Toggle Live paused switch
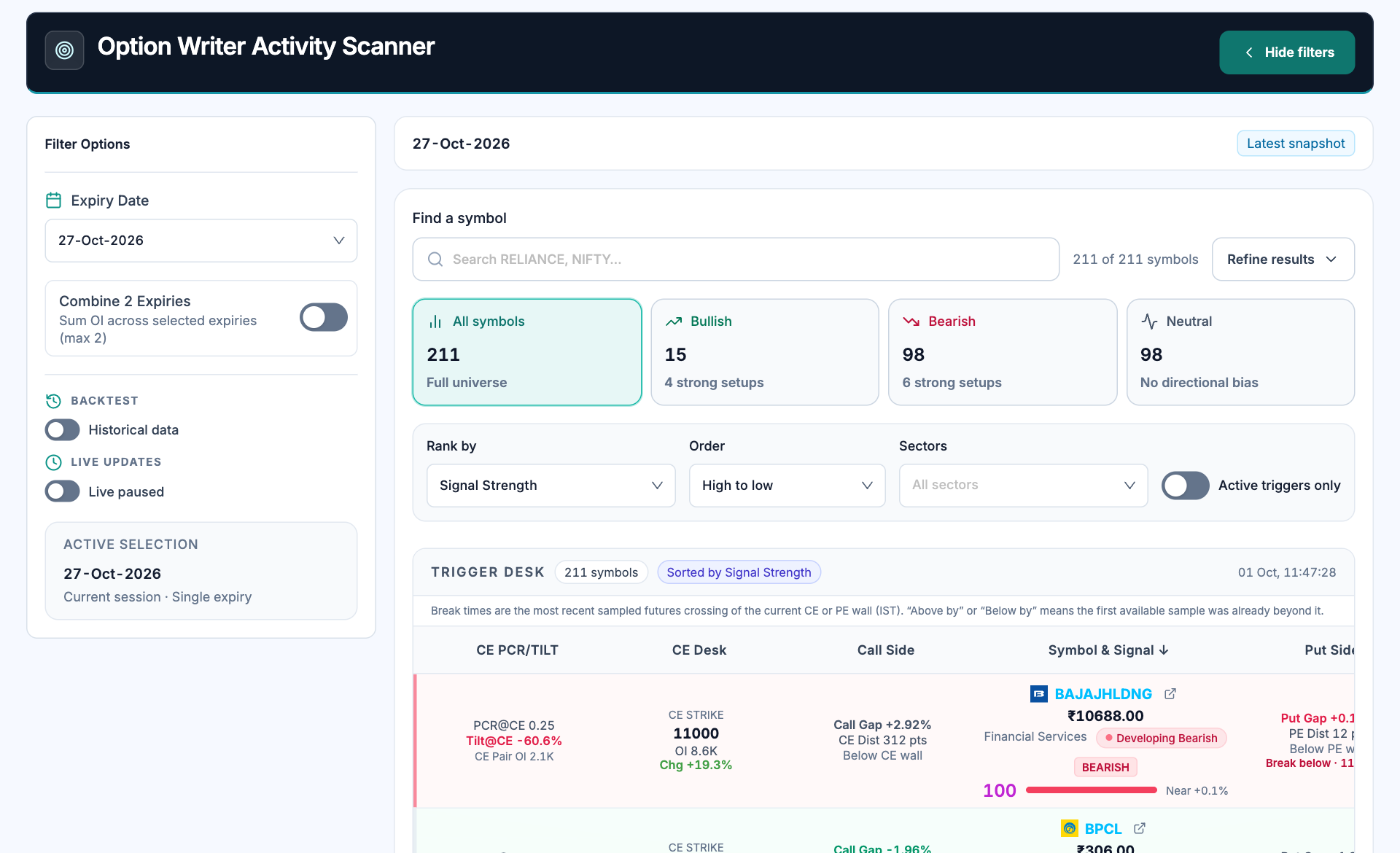 pos(62,491)
